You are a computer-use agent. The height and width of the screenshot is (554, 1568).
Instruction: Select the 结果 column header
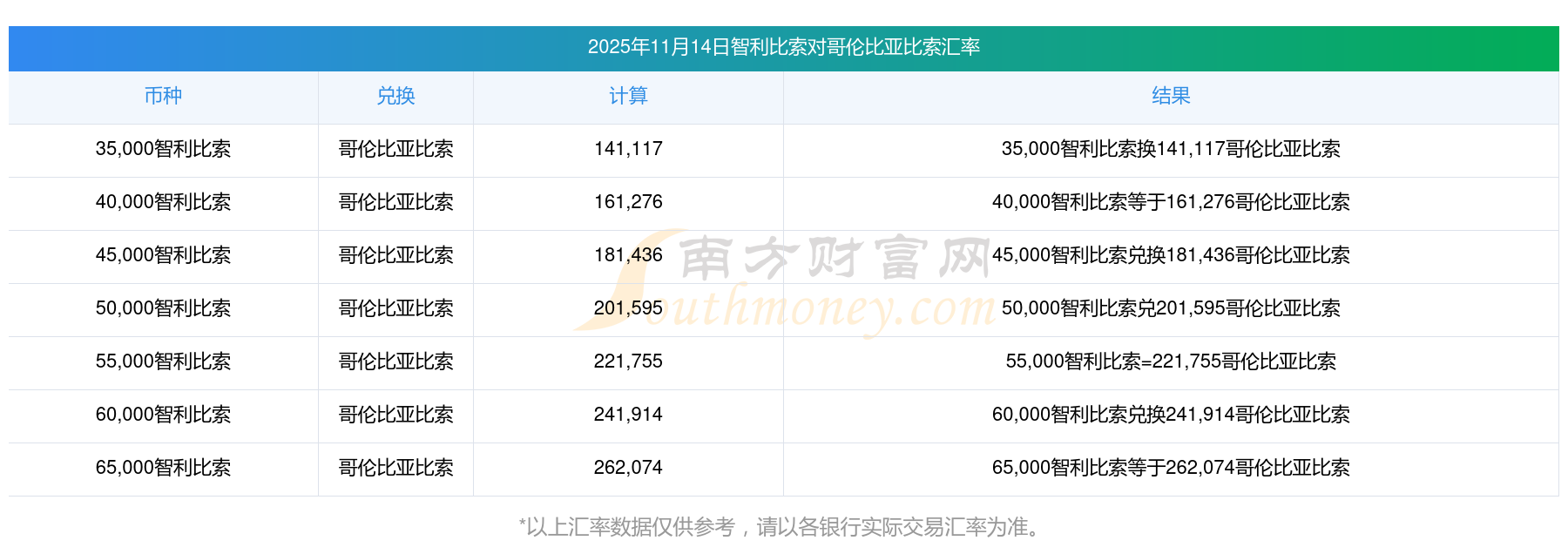pyautogui.click(x=1171, y=96)
